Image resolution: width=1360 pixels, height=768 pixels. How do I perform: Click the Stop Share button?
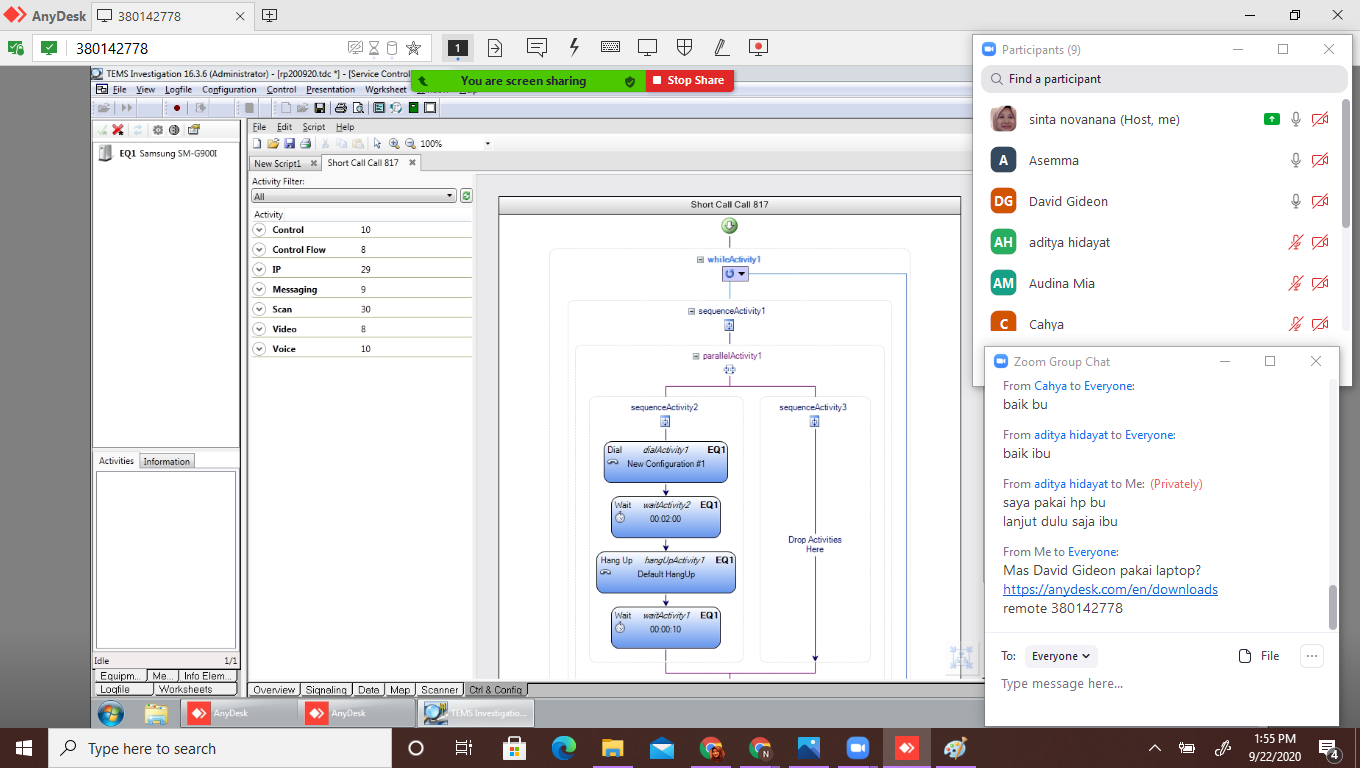coord(689,80)
